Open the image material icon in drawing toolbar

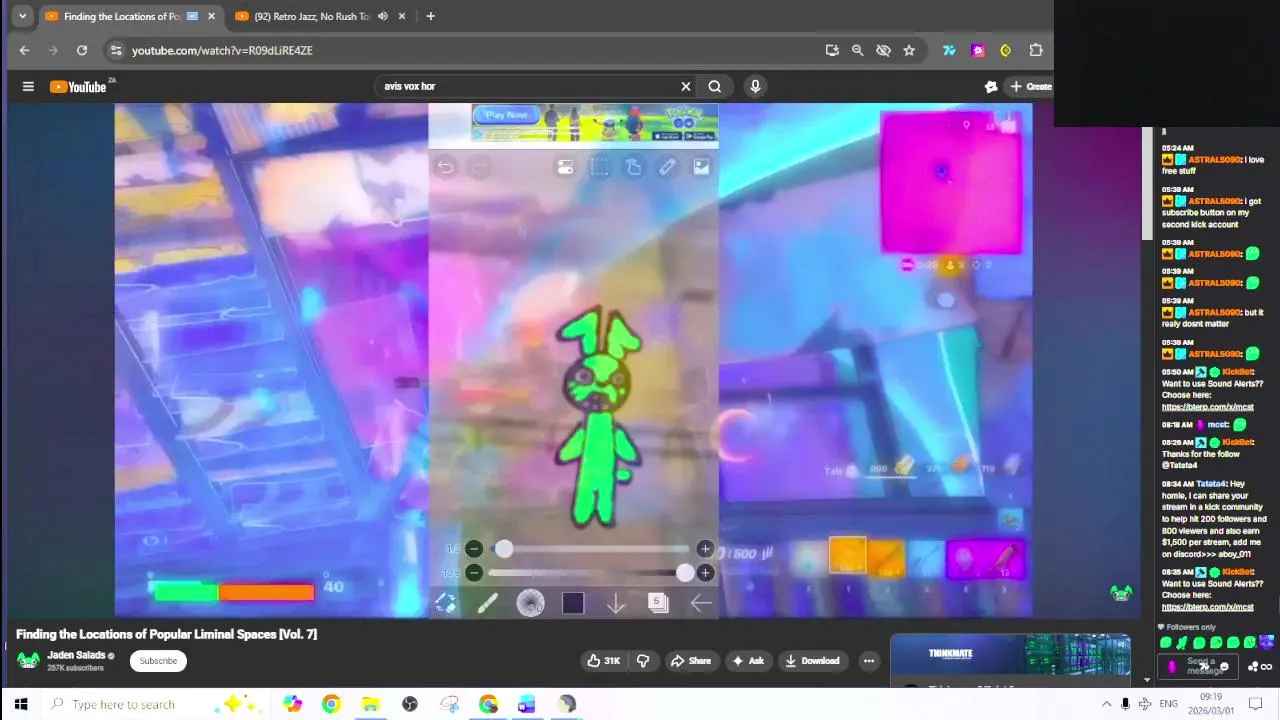[701, 167]
